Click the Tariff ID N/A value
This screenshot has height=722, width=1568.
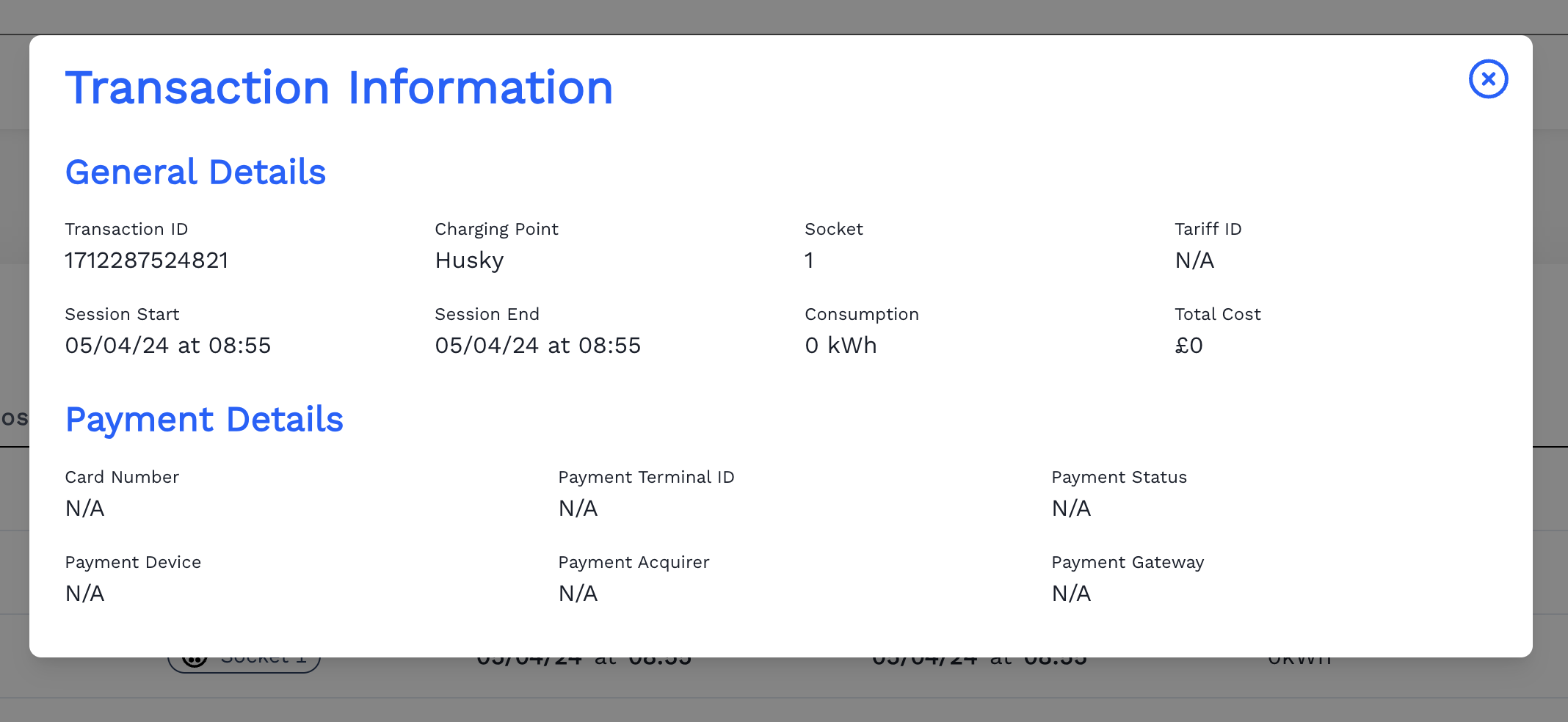(x=1194, y=260)
